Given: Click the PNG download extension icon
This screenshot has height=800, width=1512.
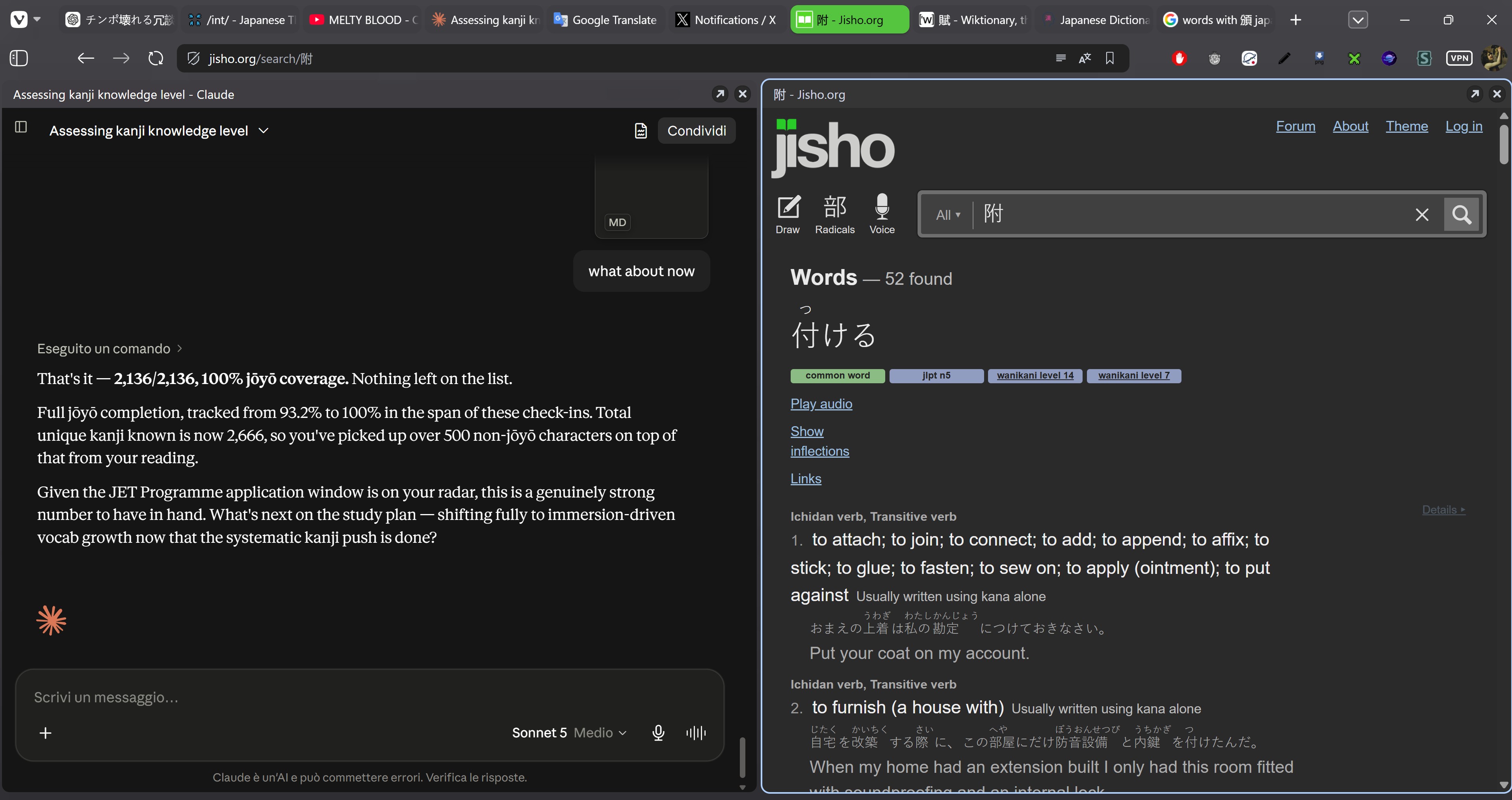Looking at the screenshot, I should coord(1319,58).
